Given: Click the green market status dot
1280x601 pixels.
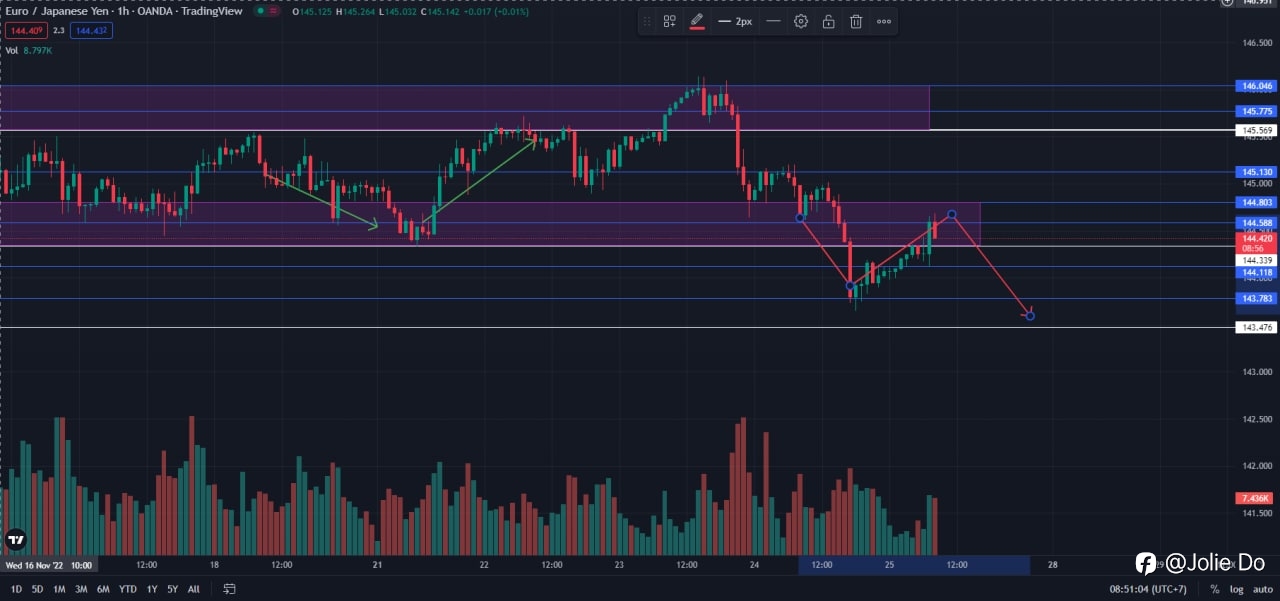Looking at the screenshot, I should coord(260,11).
